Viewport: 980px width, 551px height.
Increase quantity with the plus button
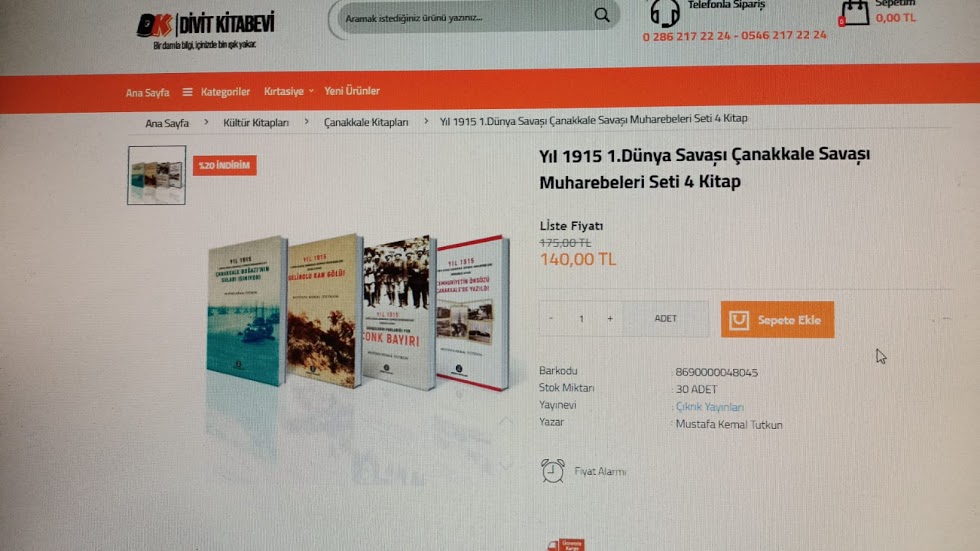[610, 319]
